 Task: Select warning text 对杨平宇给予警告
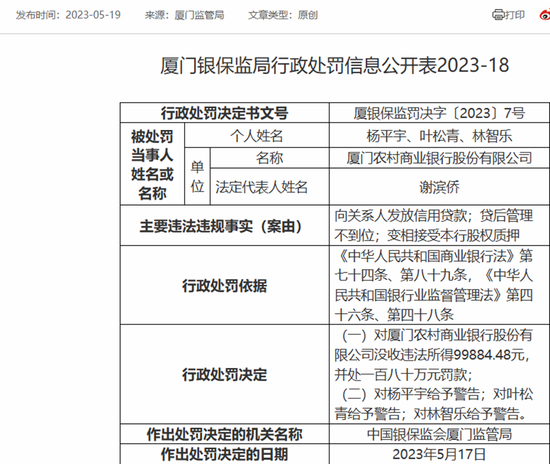[427, 394]
